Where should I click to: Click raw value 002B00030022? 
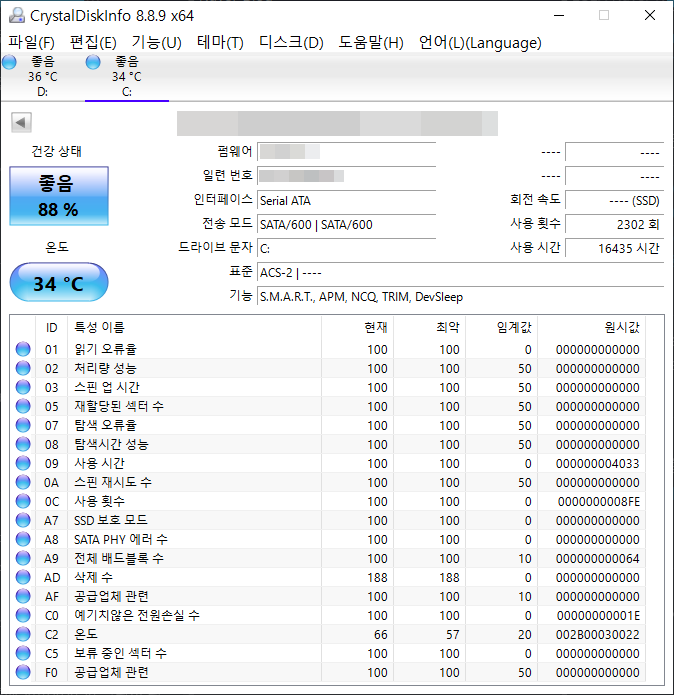click(597, 635)
